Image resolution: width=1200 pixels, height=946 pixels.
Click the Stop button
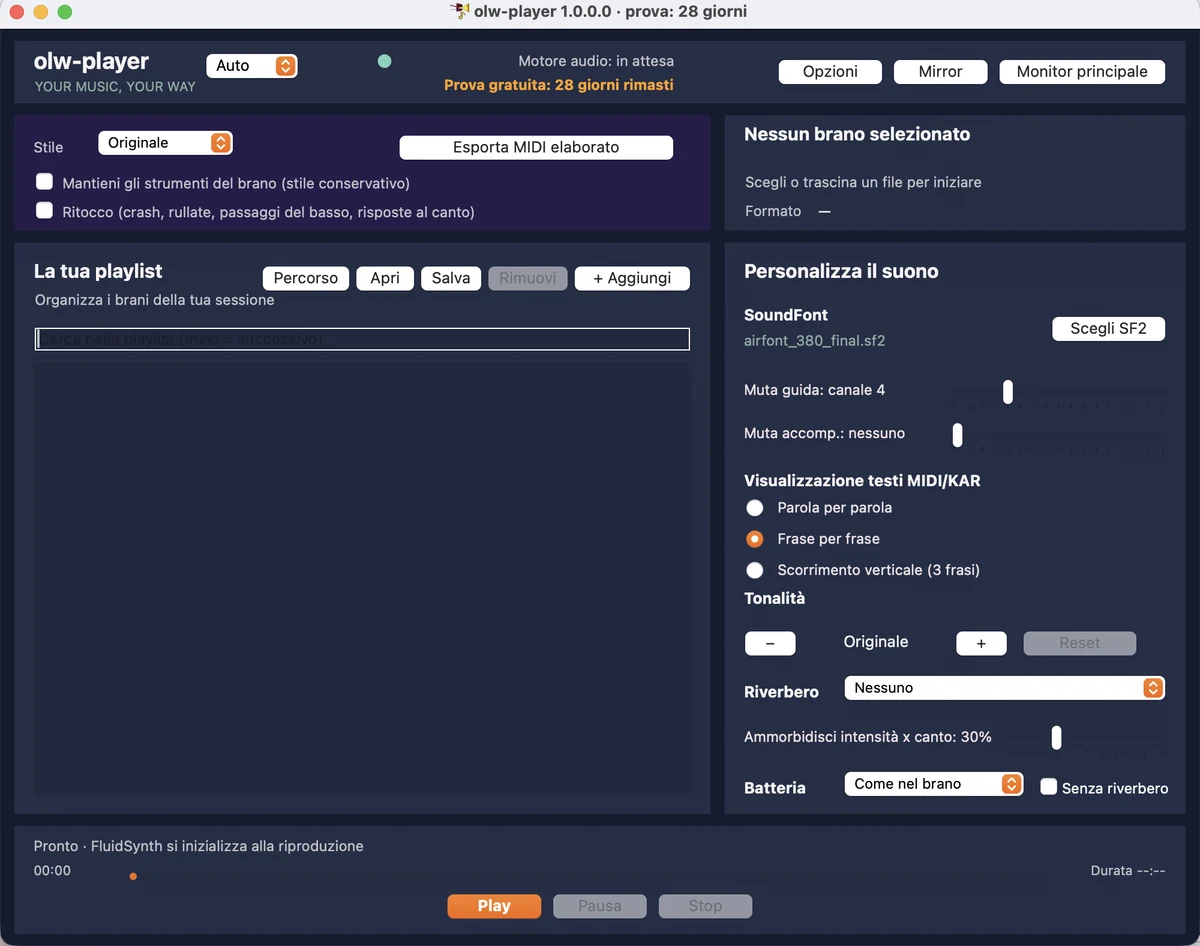[705, 906]
